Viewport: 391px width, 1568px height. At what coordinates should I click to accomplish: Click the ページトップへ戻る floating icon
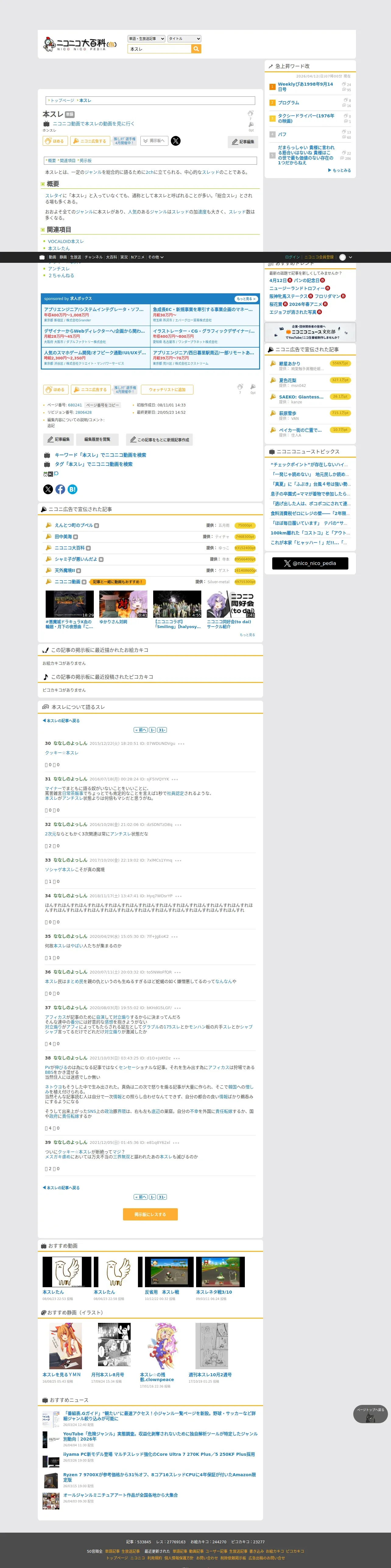pyautogui.click(x=370, y=1413)
